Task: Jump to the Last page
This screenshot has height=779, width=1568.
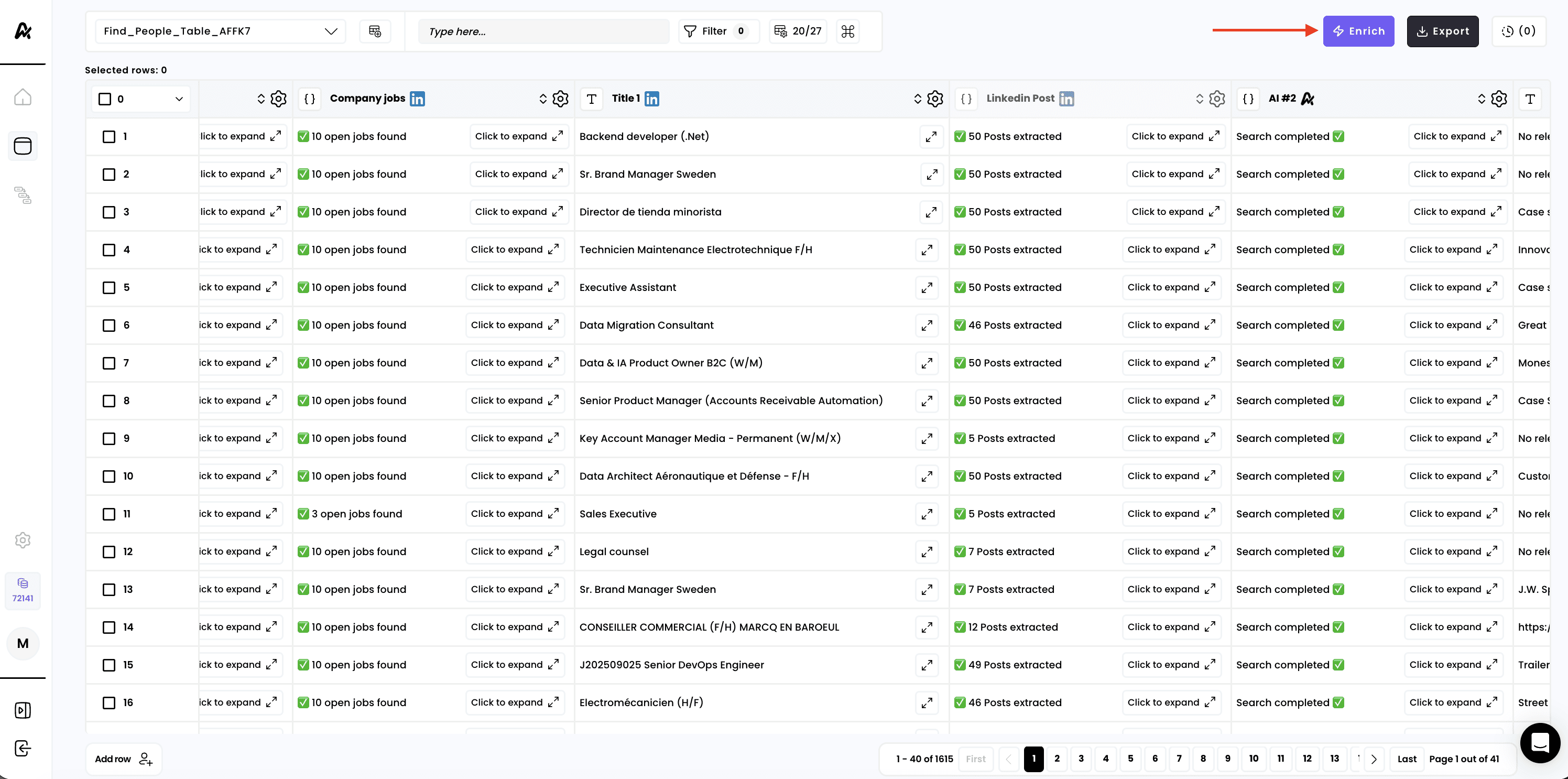Action: tap(1406, 758)
